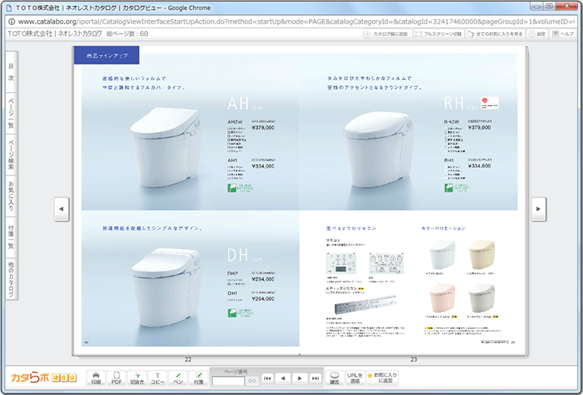Image resolution: width=583 pixels, height=395 pixels.
Task: Click the 印刷 print button
Action: (x=96, y=378)
